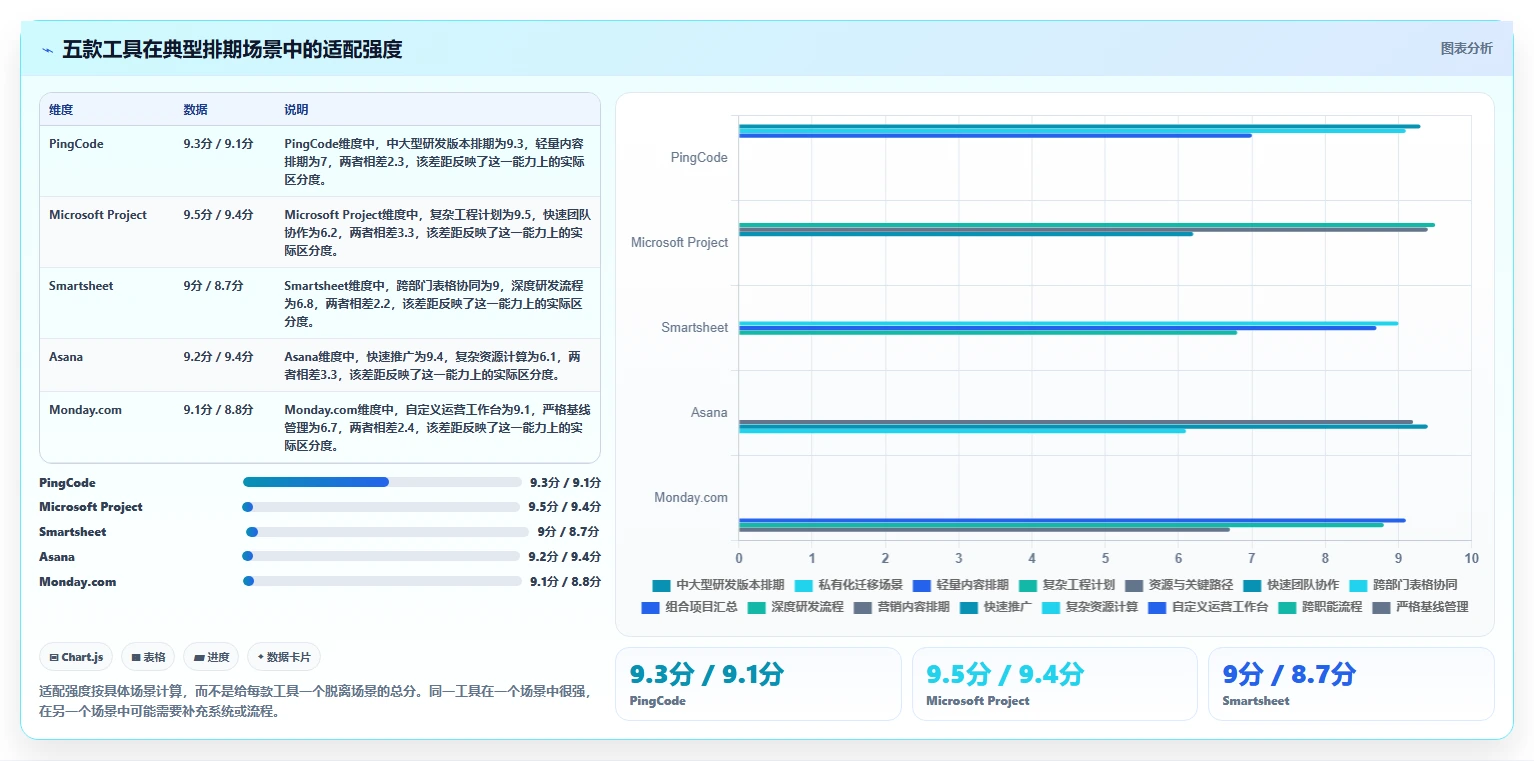The width and height of the screenshot is (1534, 761).
Task: Open the Smartsheet 9分 / 8.7分 data card
Action: point(1351,684)
